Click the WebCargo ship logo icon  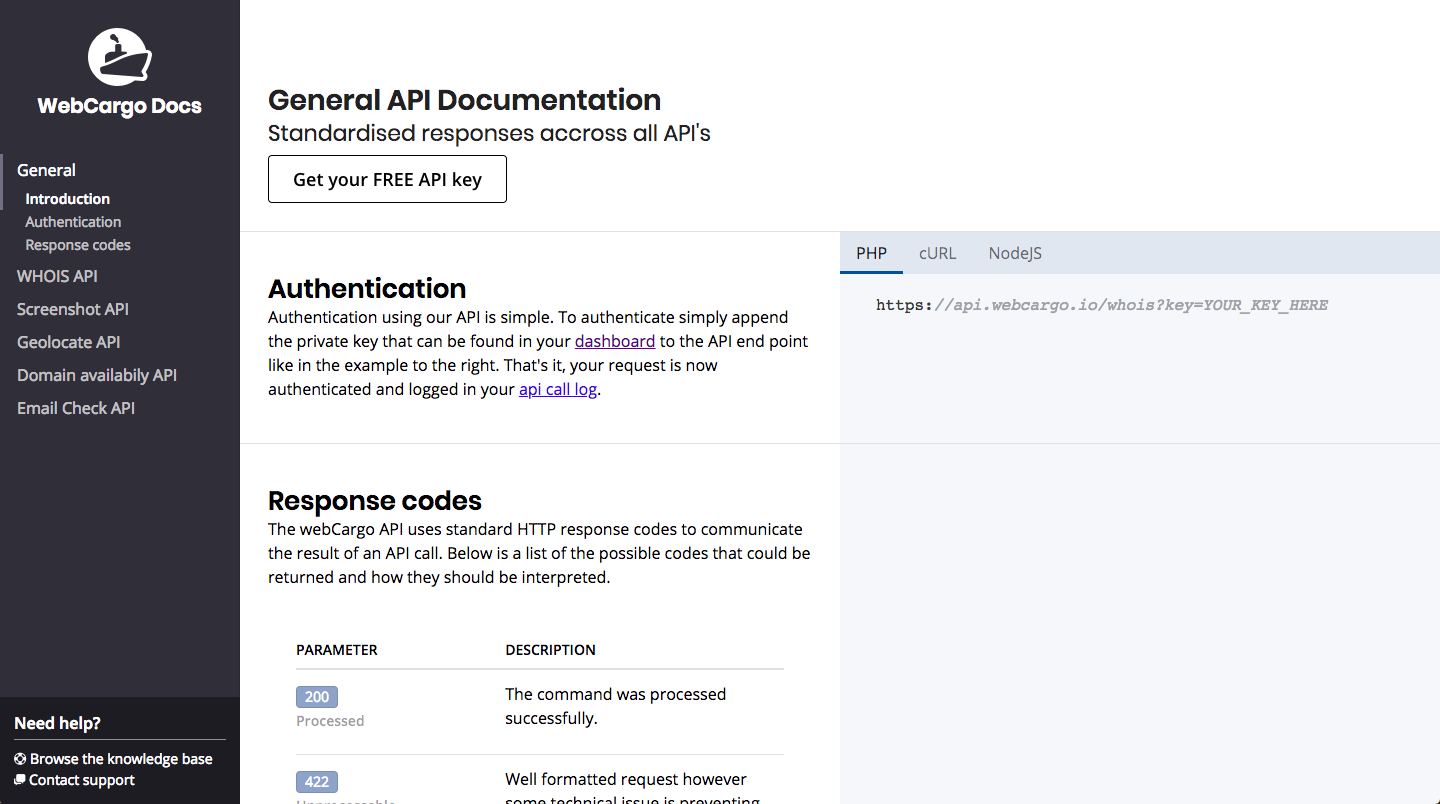[119, 55]
